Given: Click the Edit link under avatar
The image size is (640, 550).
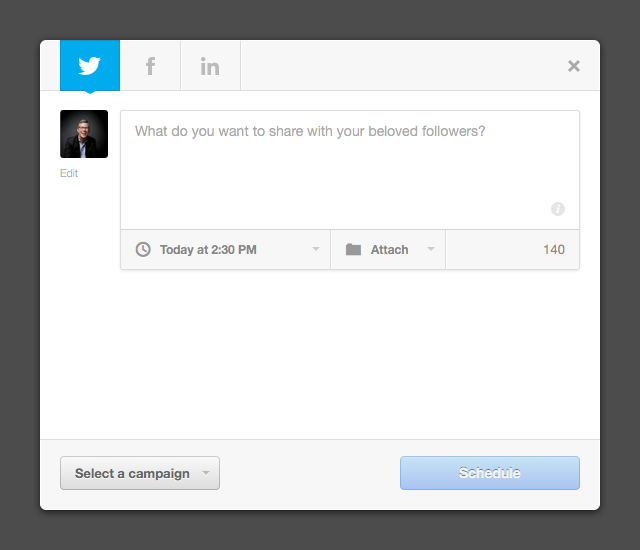Looking at the screenshot, I should click(69, 173).
